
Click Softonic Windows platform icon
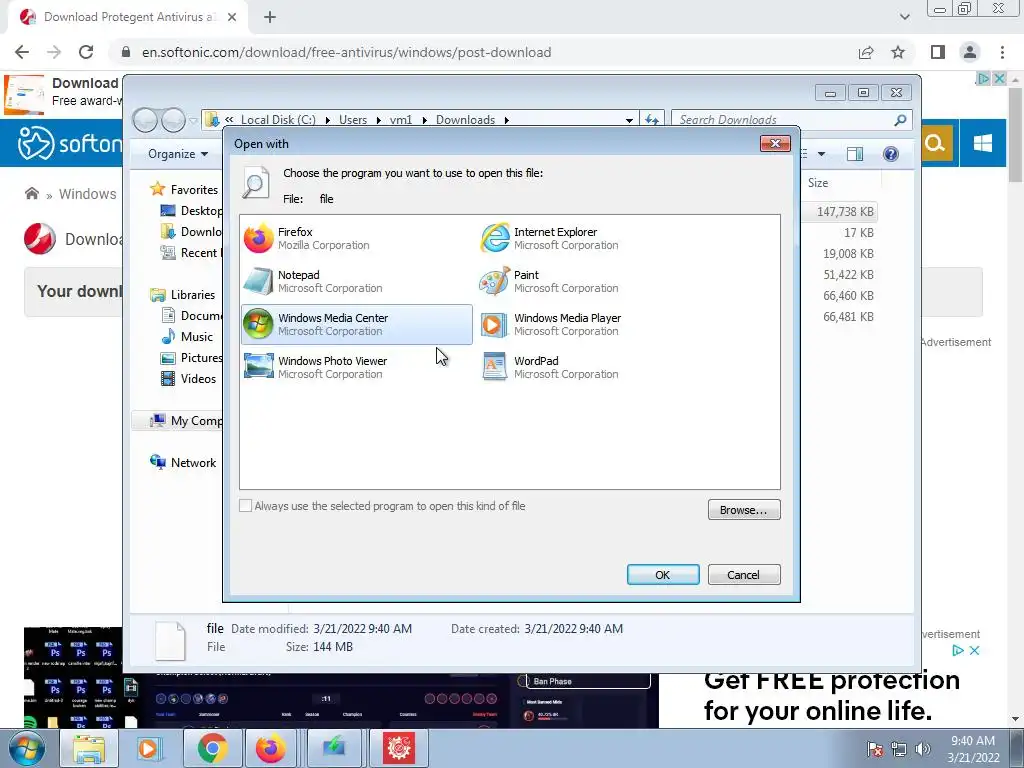coord(982,143)
